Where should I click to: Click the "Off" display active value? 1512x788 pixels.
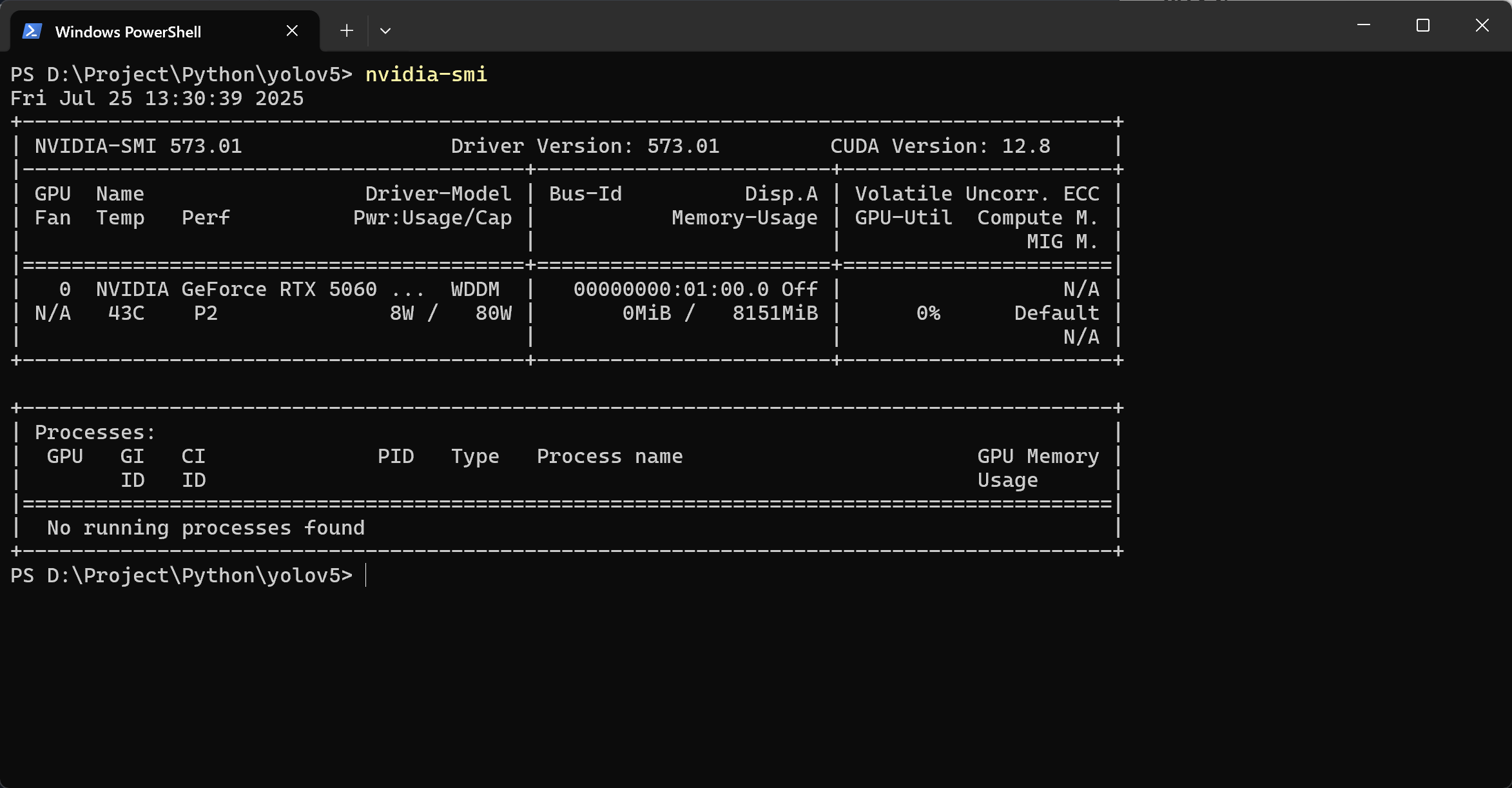click(x=800, y=290)
